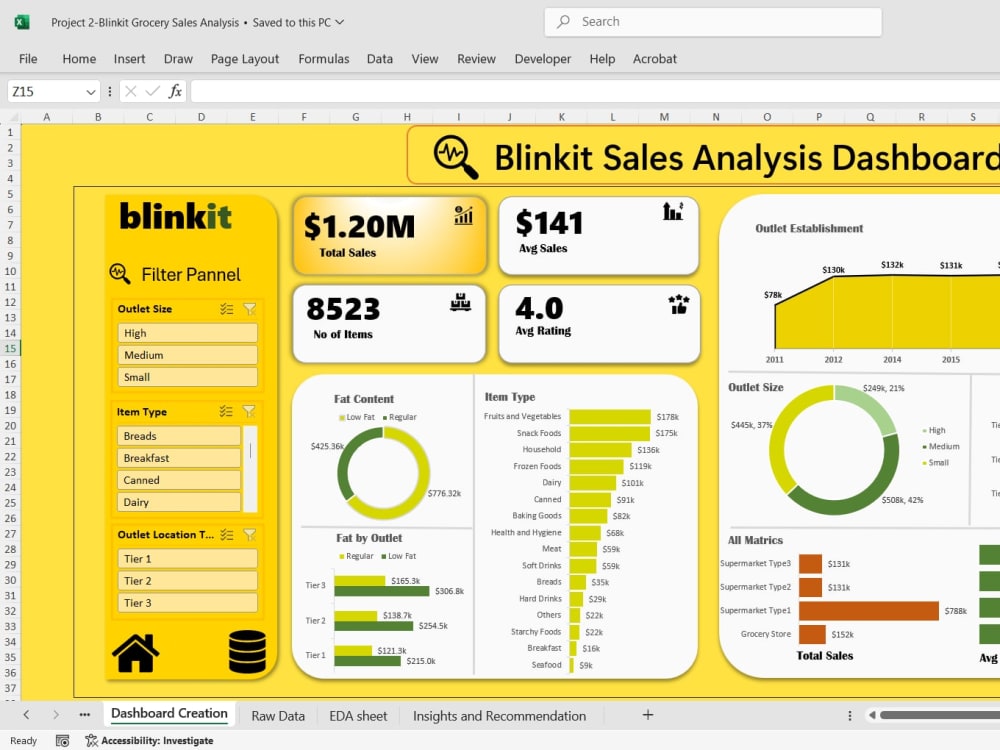
Task: Switch to Insights and Recommendation sheet
Action: tap(499, 716)
